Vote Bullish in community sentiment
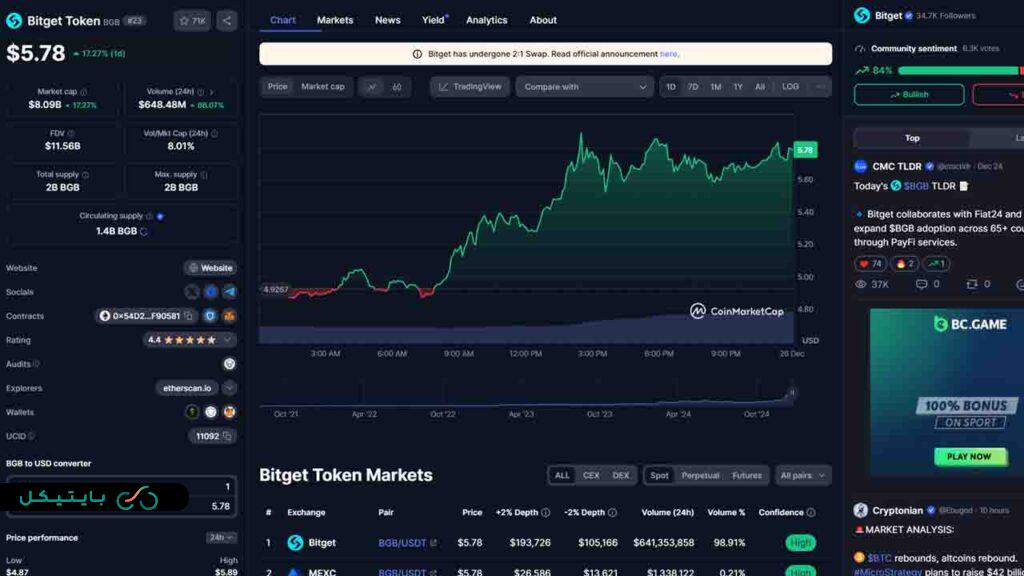The width and height of the screenshot is (1024, 576). point(908,95)
